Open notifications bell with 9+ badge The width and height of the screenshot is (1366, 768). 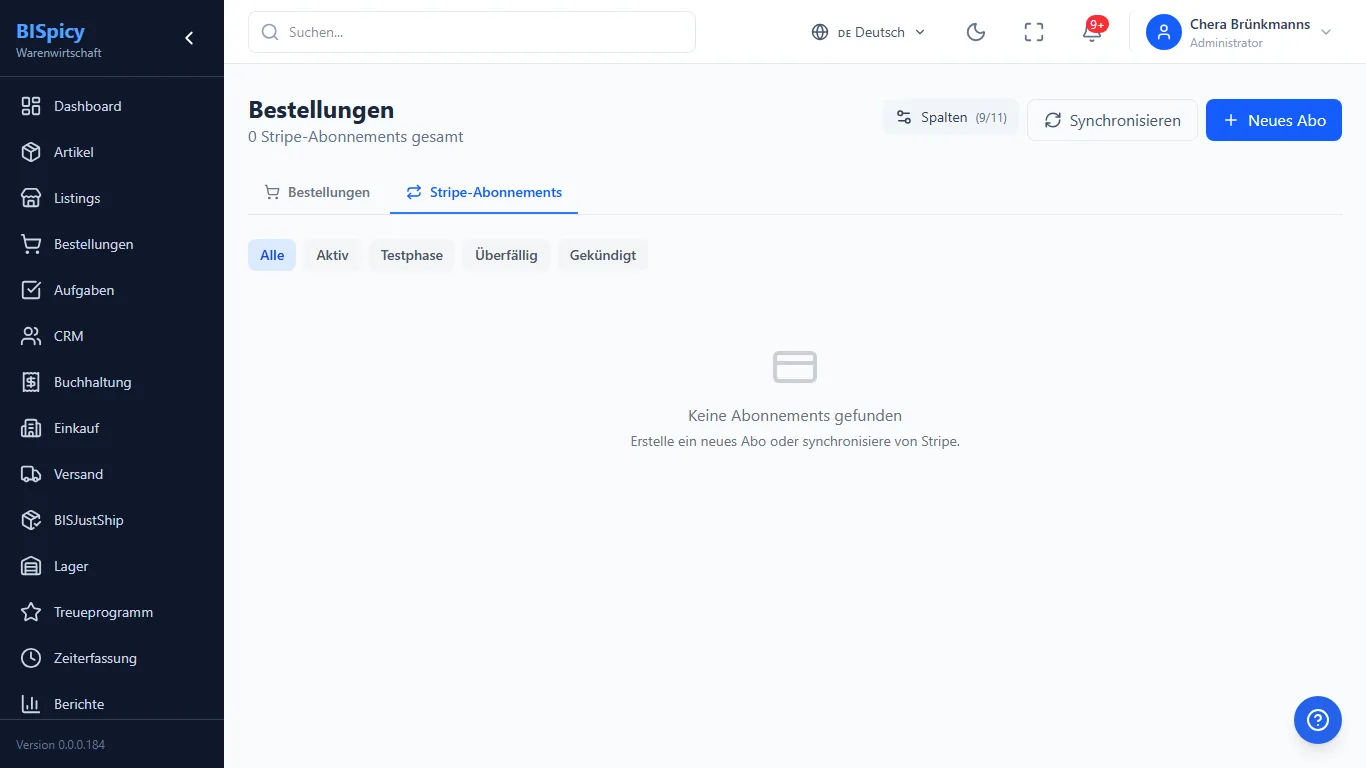tap(1092, 32)
